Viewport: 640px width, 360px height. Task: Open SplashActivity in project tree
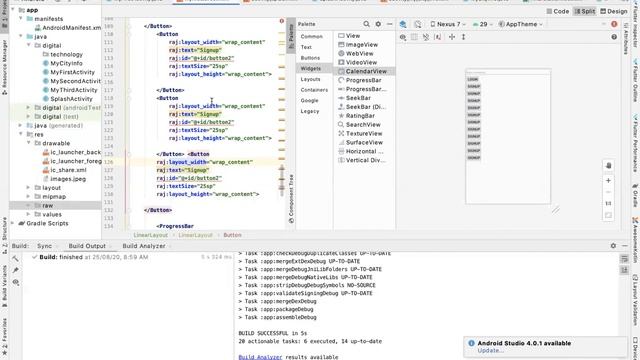click(x=71, y=99)
